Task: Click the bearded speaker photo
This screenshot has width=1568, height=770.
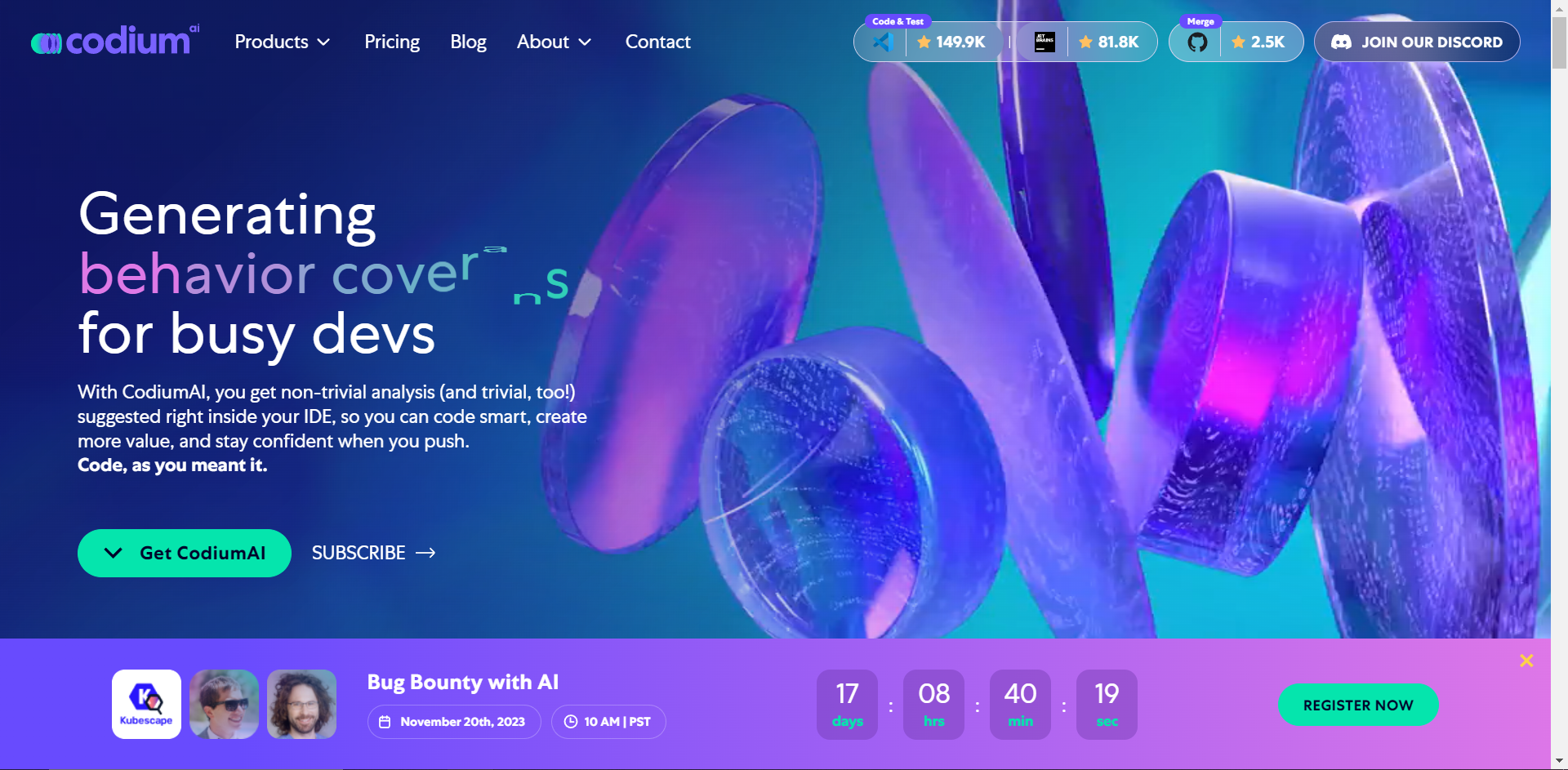Action: 301,704
